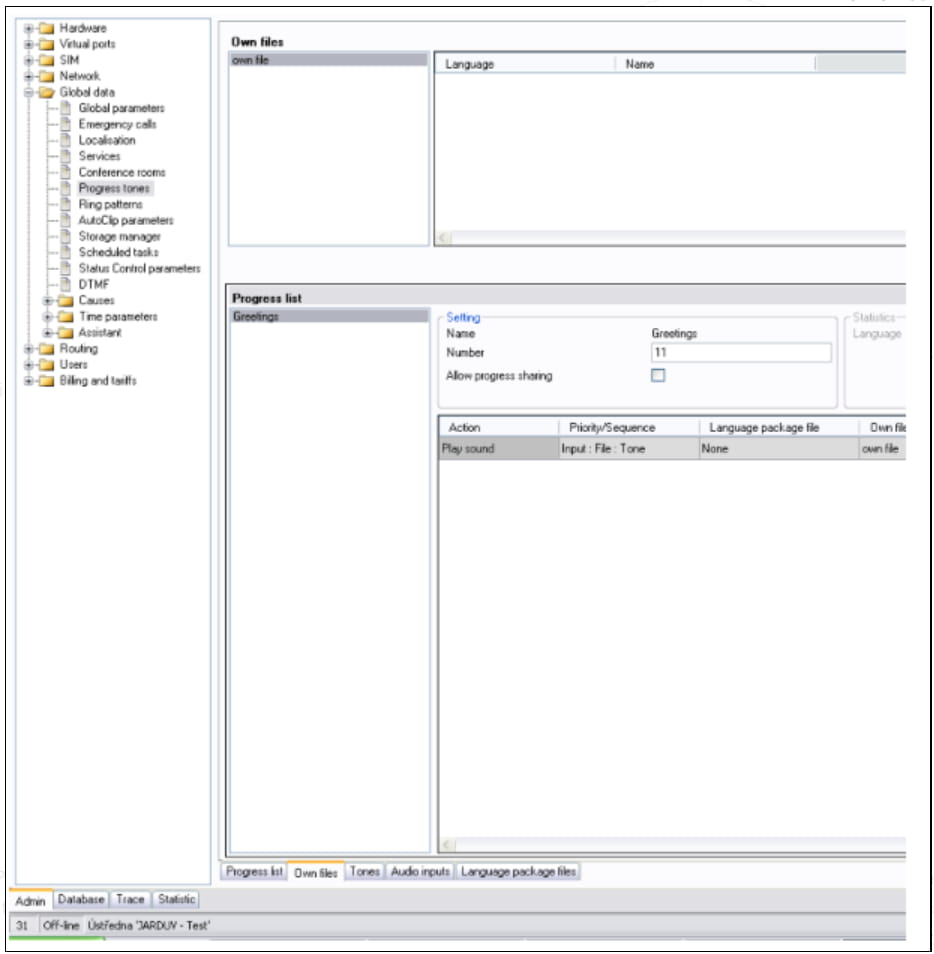Click the Causes folder icon

pyautogui.click(x=66, y=301)
